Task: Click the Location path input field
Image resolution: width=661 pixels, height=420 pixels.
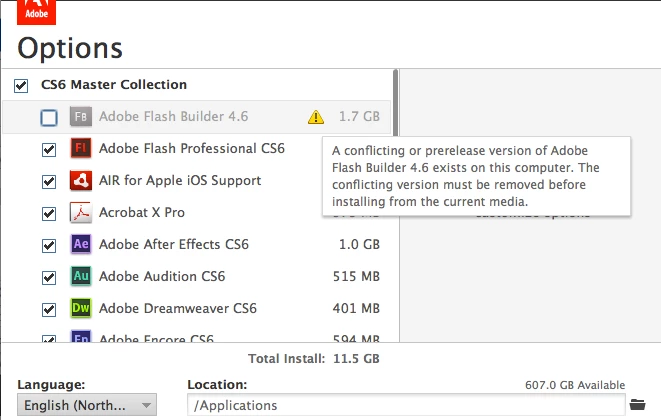Action: pyautogui.click(x=405, y=405)
